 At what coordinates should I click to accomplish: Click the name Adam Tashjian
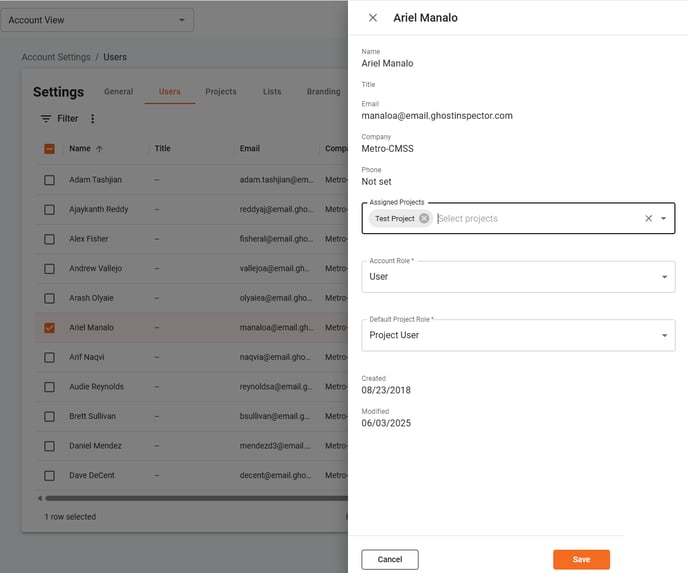click(x=95, y=179)
